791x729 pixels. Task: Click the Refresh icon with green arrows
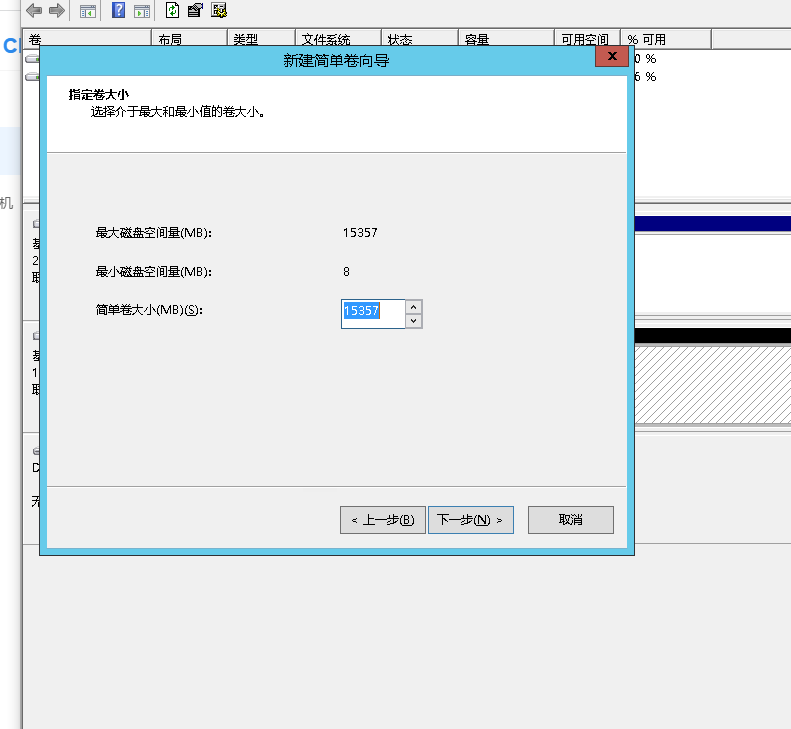(173, 11)
